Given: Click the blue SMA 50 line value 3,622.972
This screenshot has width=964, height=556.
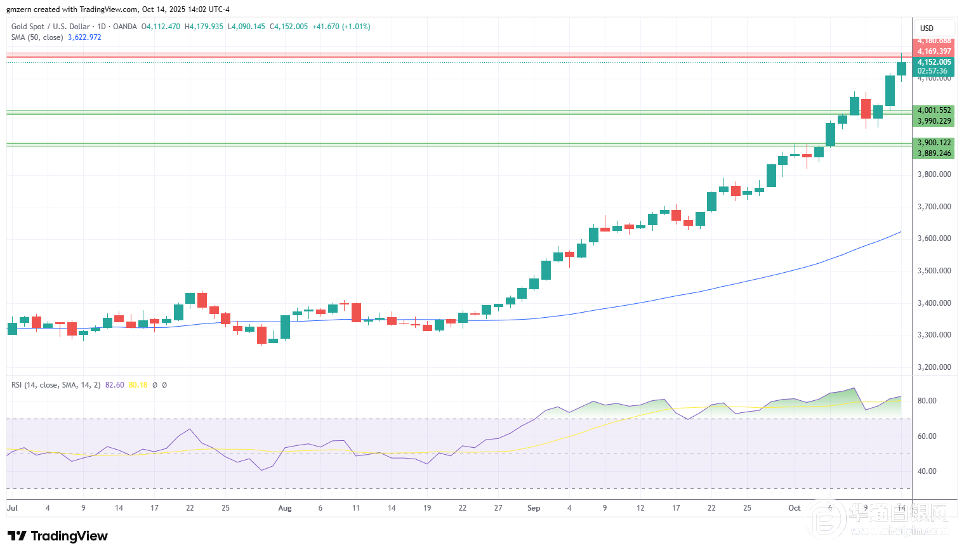Looking at the screenshot, I should pos(84,35).
